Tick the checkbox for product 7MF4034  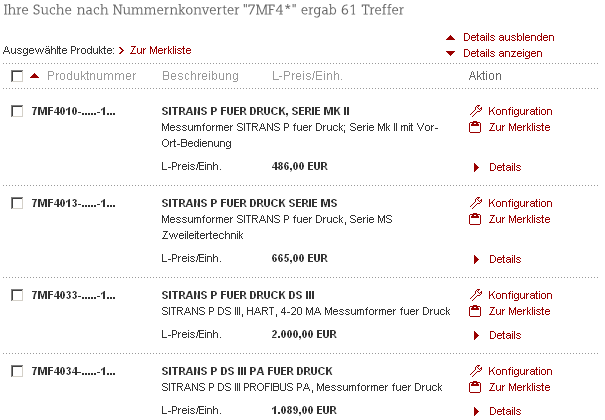(x=17, y=371)
